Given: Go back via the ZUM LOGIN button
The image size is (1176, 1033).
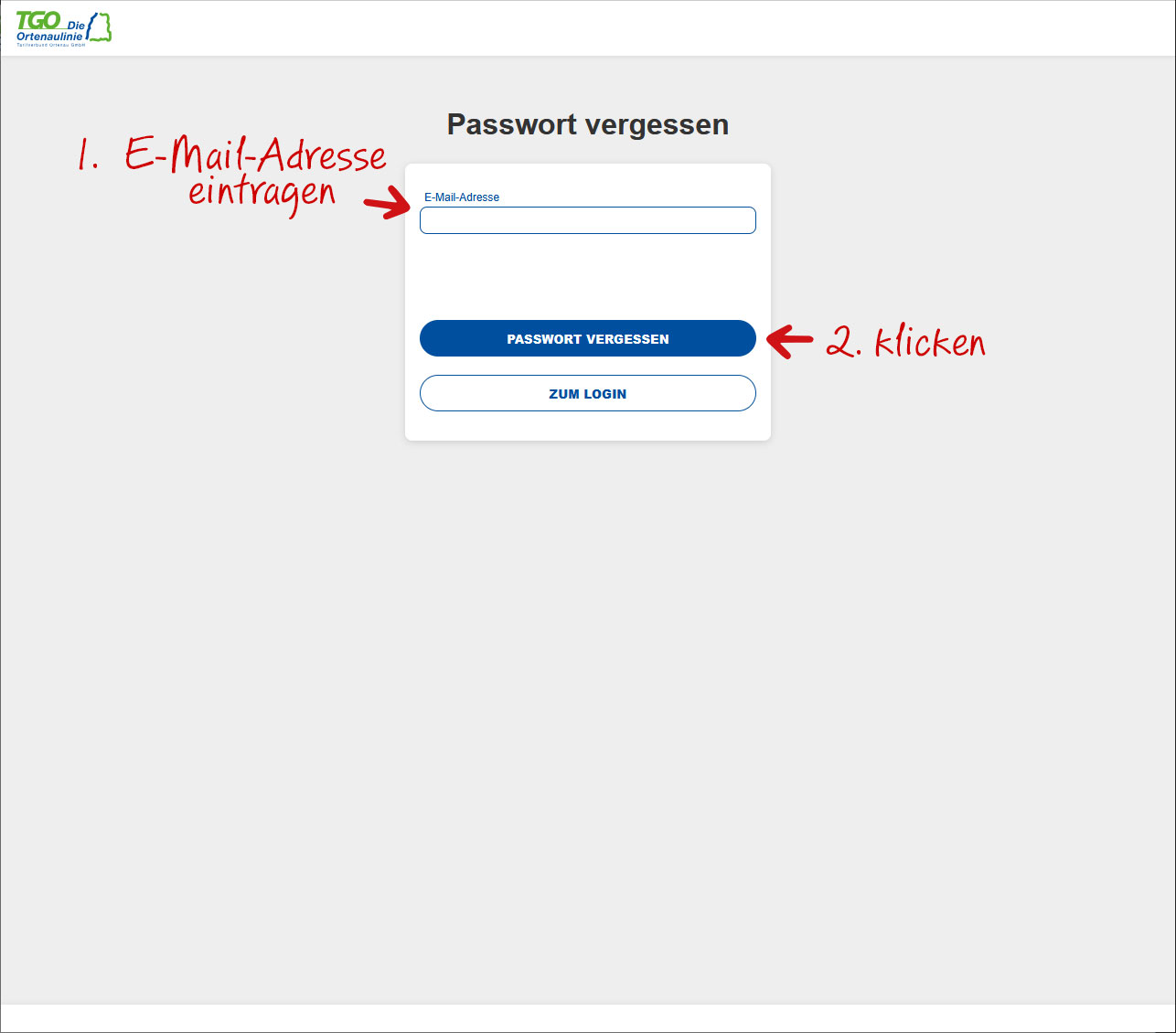Looking at the screenshot, I should point(588,393).
